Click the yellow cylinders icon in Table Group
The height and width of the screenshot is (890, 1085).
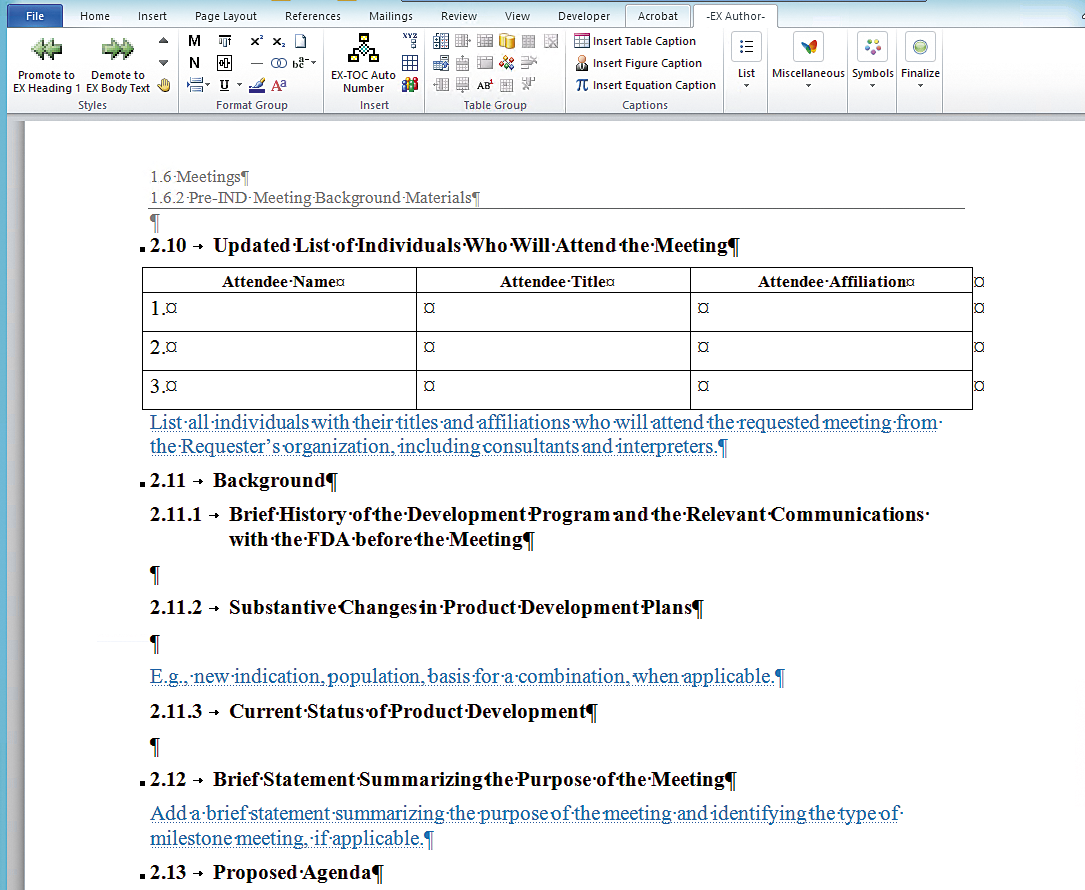point(507,42)
